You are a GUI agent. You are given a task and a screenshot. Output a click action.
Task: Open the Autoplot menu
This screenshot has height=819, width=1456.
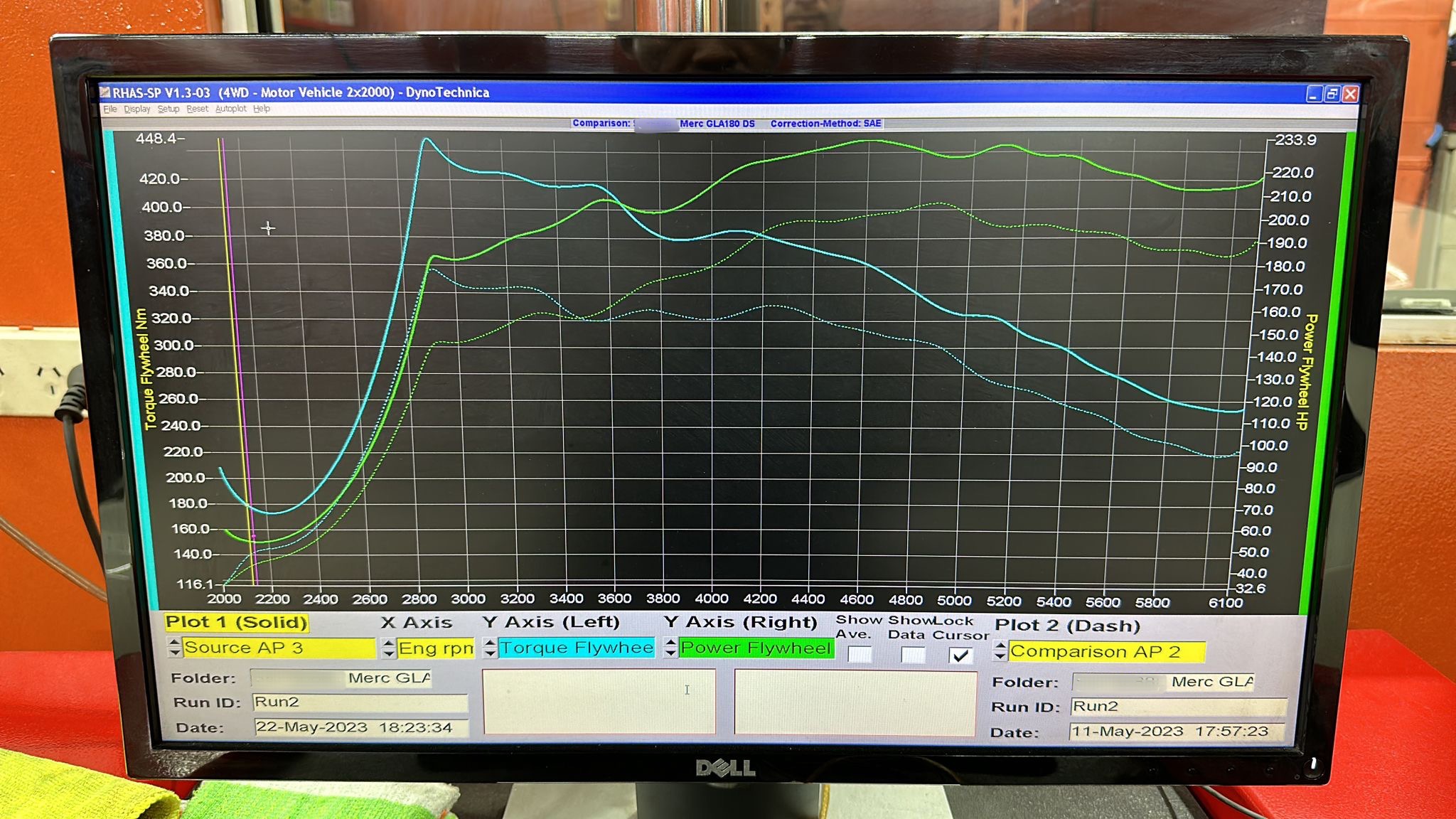pos(230,109)
